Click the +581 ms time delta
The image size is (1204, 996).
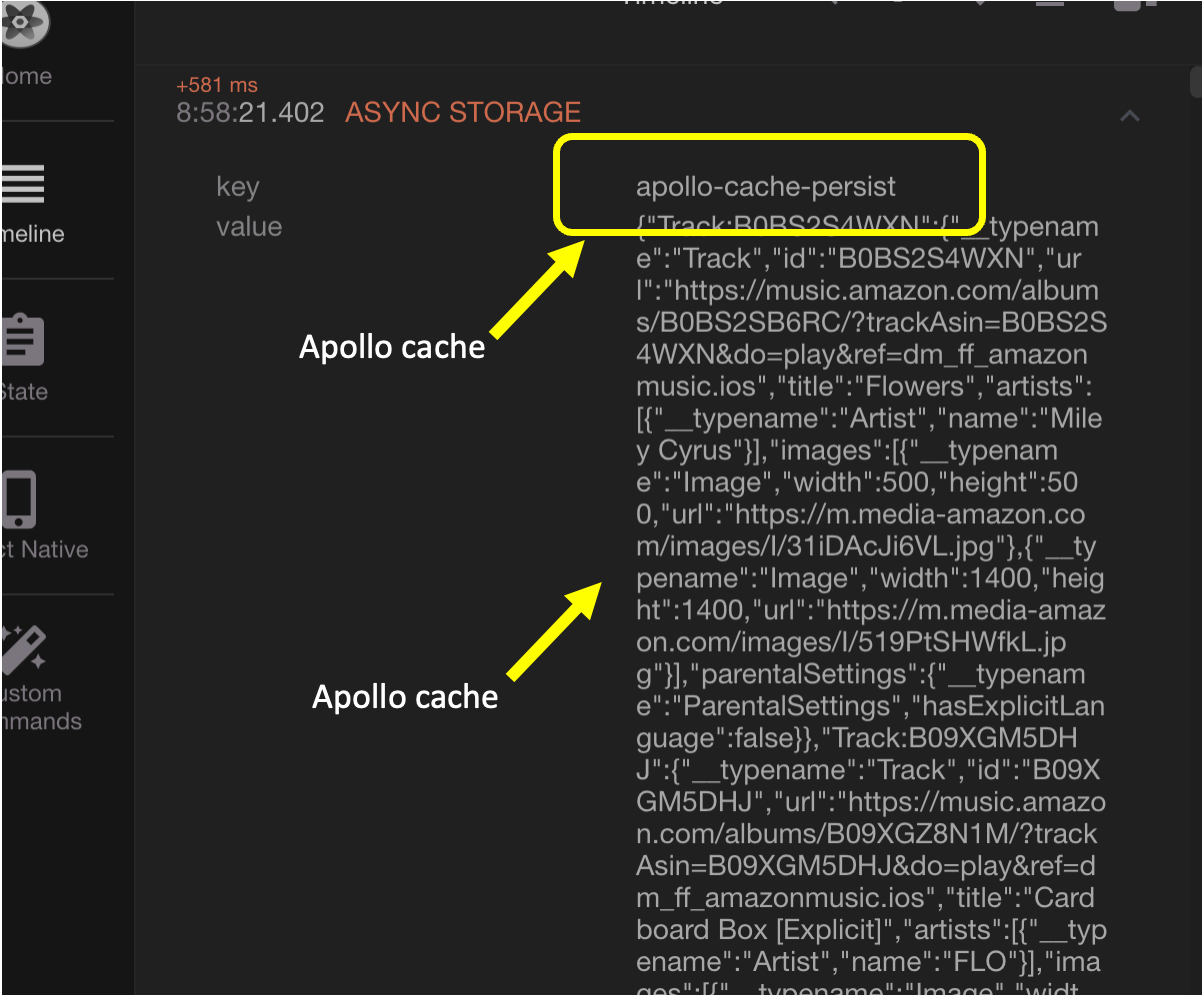pos(216,86)
